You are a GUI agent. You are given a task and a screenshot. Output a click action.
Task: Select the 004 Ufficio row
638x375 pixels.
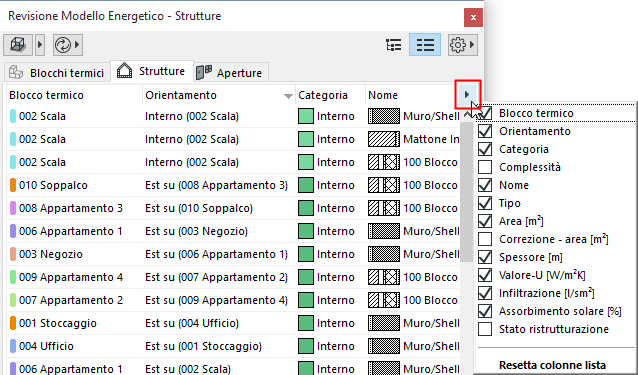233,346
